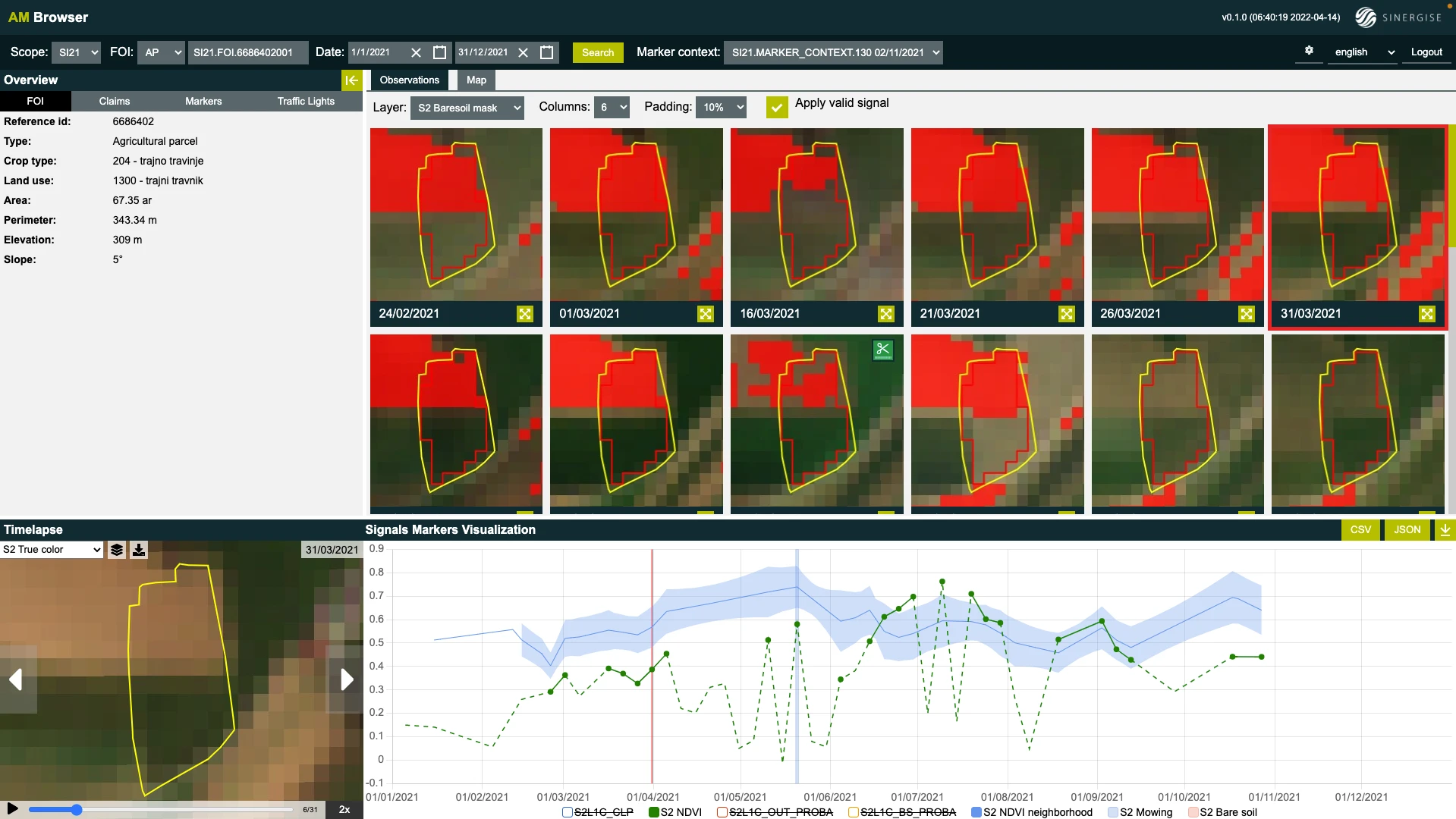Download the signals chart

[1445, 530]
